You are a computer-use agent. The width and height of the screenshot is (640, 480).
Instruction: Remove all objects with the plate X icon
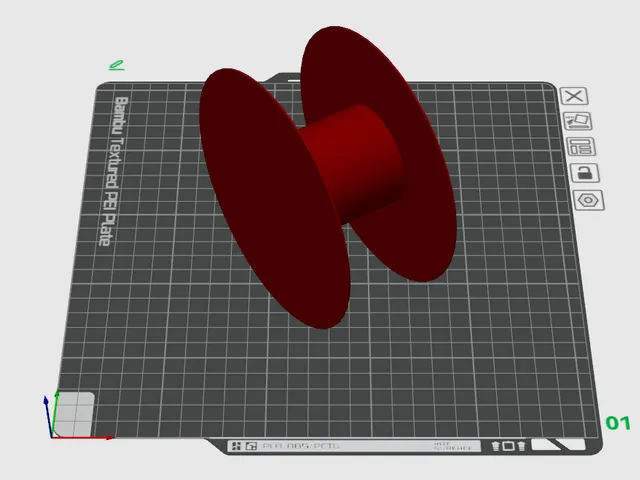click(x=574, y=96)
